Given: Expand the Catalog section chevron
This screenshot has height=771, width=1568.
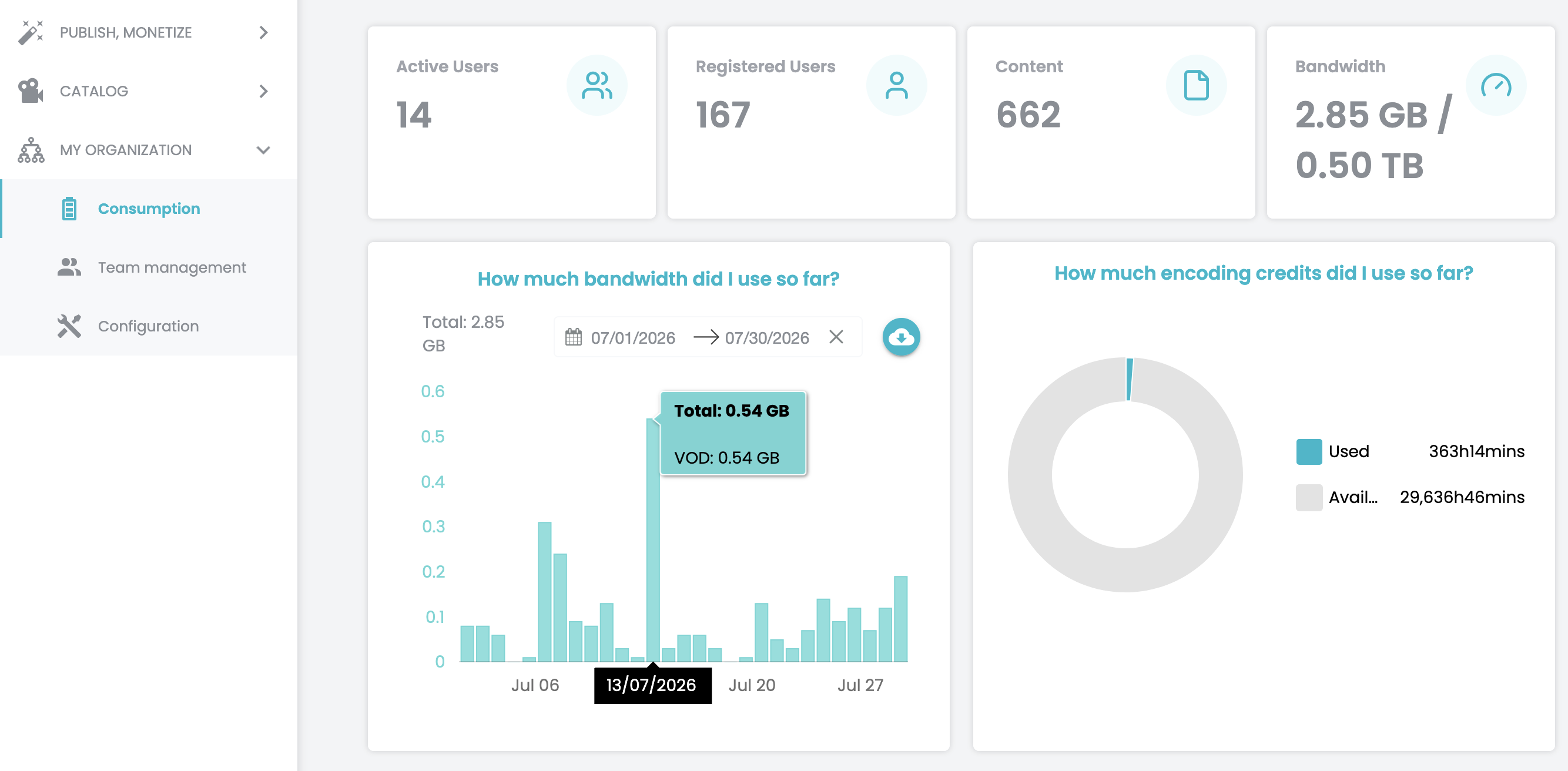Looking at the screenshot, I should (x=263, y=91).
